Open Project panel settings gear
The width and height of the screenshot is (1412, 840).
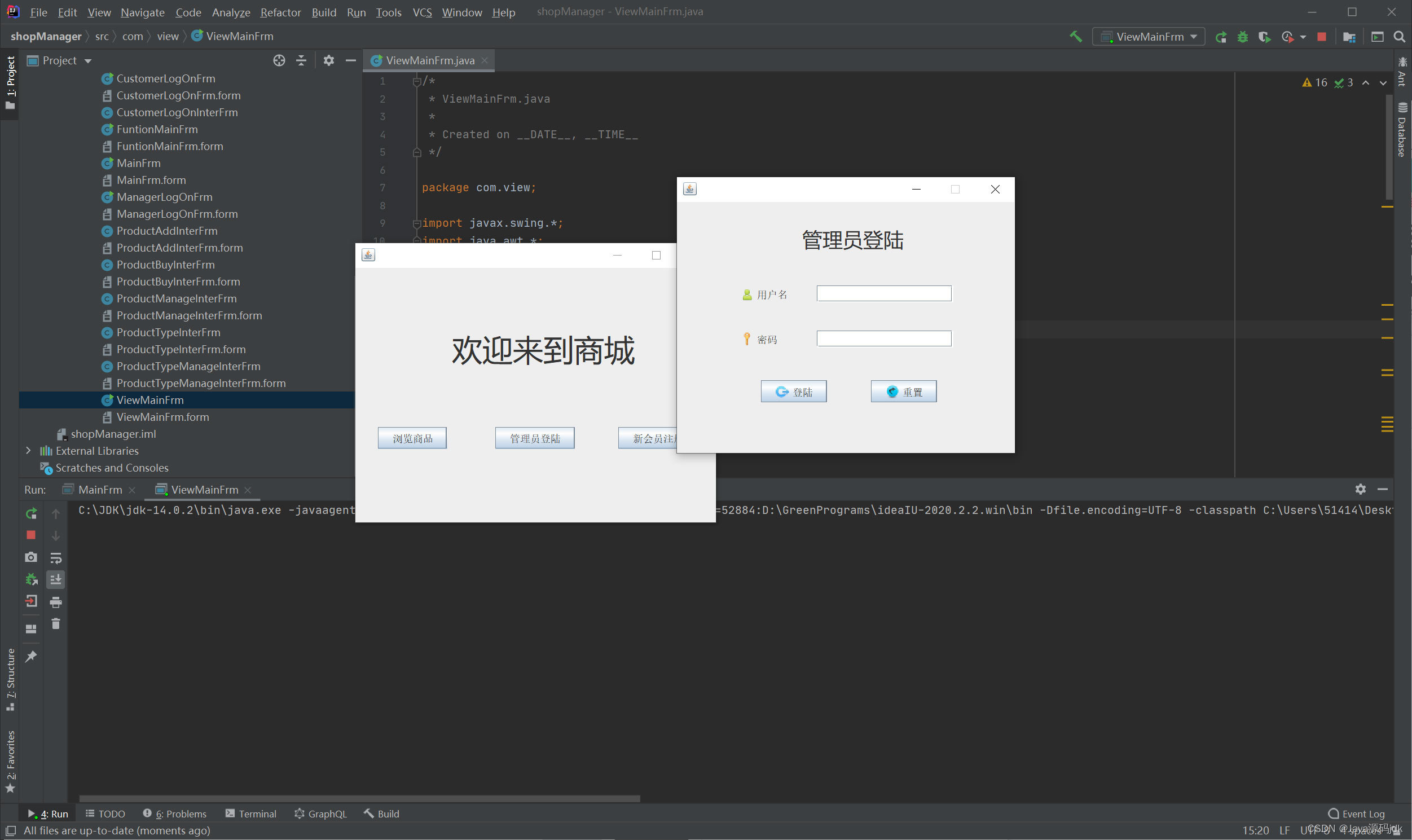[328, 60]
